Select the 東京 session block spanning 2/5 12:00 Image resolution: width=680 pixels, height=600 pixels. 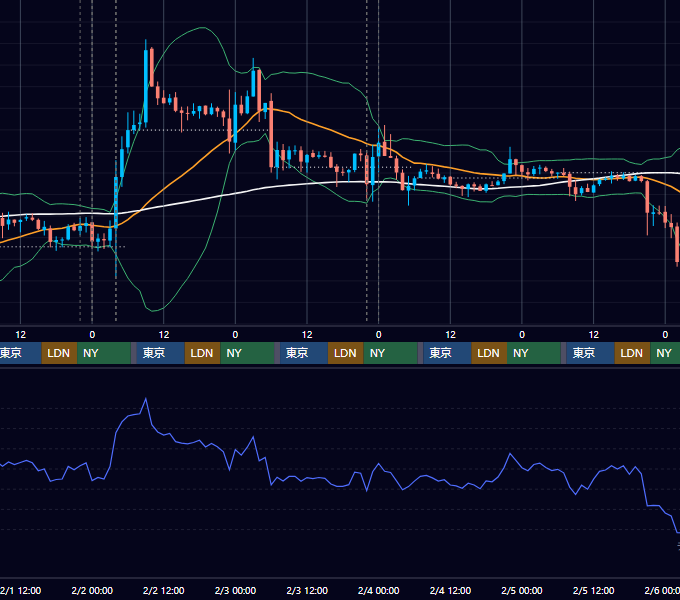590,353
